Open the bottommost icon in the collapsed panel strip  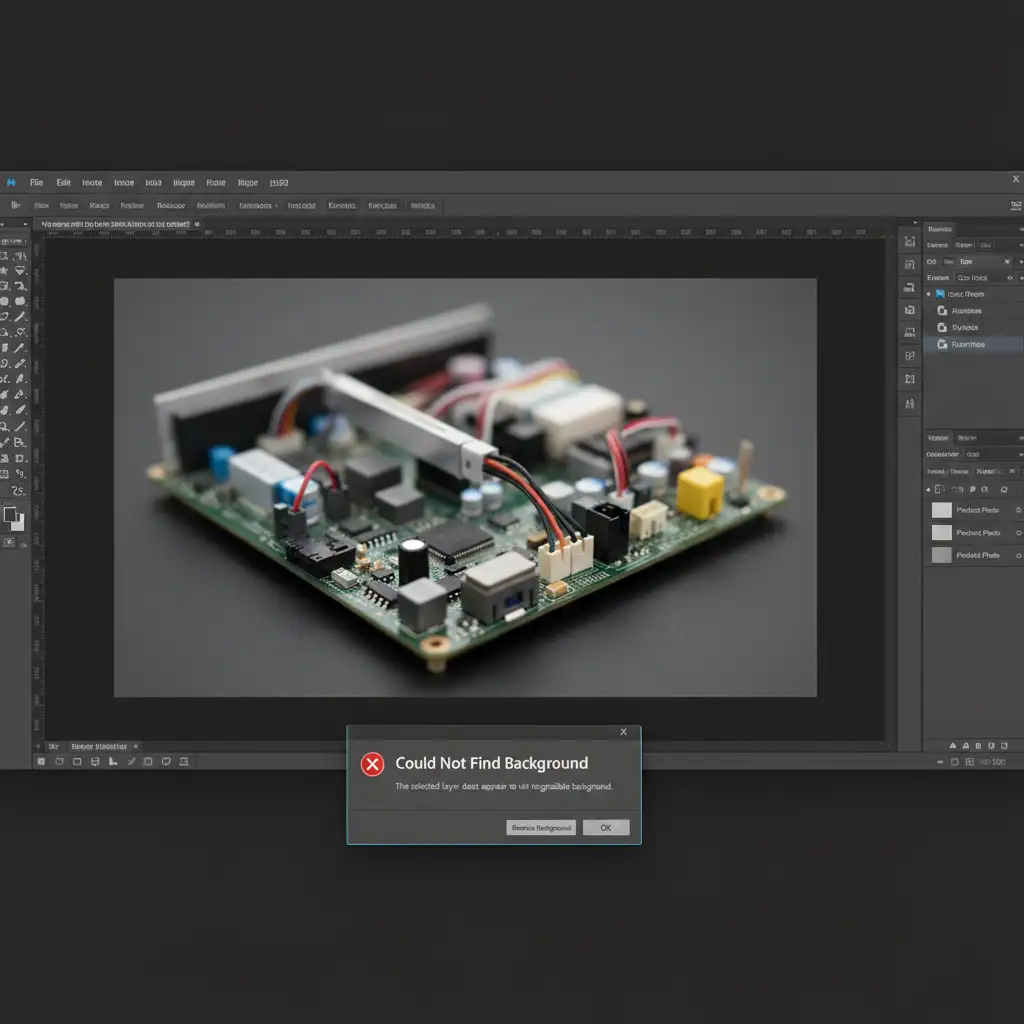tap(909, 403)
